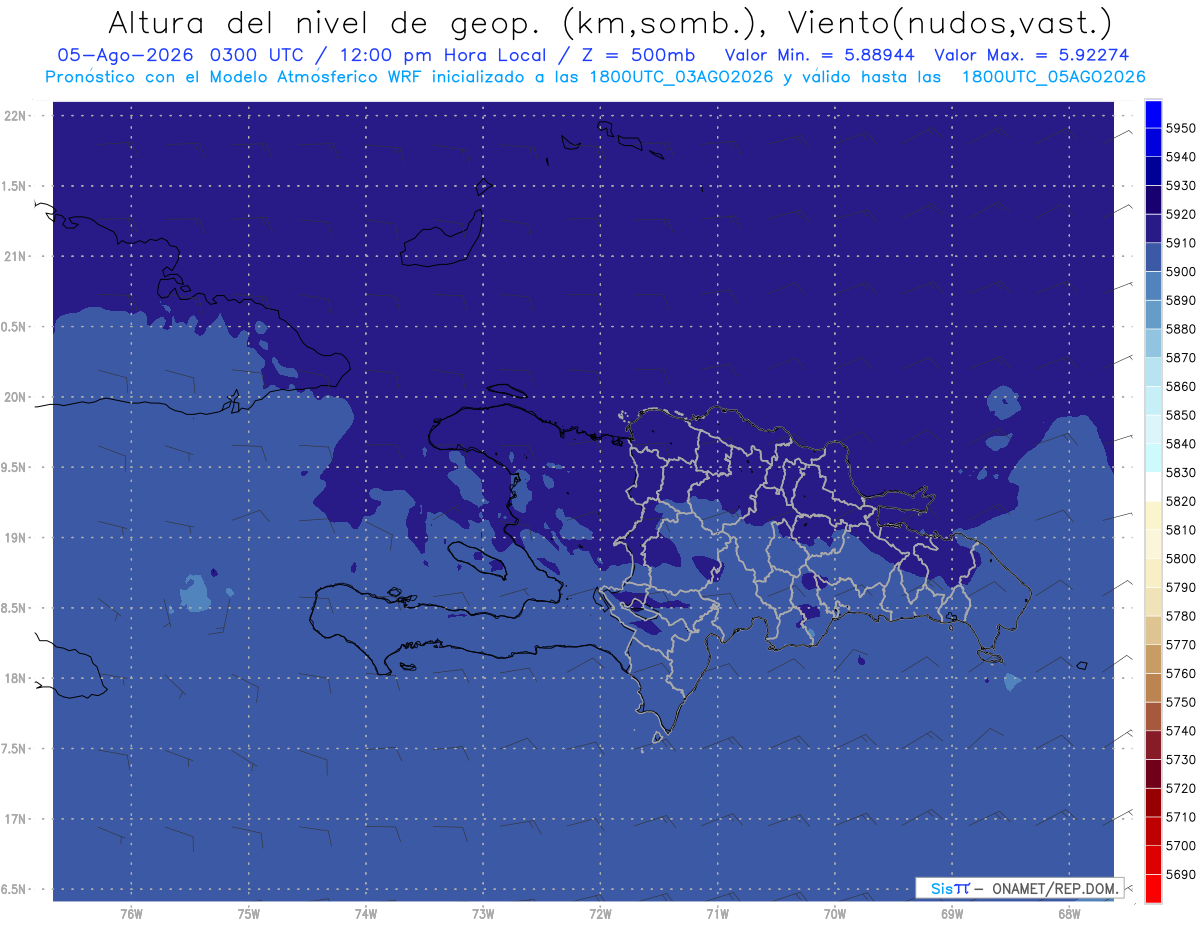Click the 5800 value on the color scale
The image size is (1200, 927).
[1181, 559]
